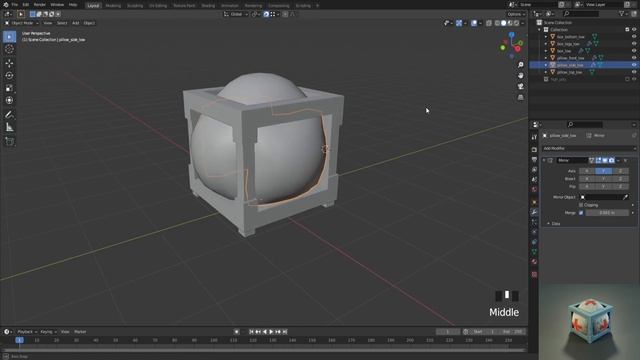Select the Annotate tool
The height and width of the screenshot is (360, 640).
(9, 115)
